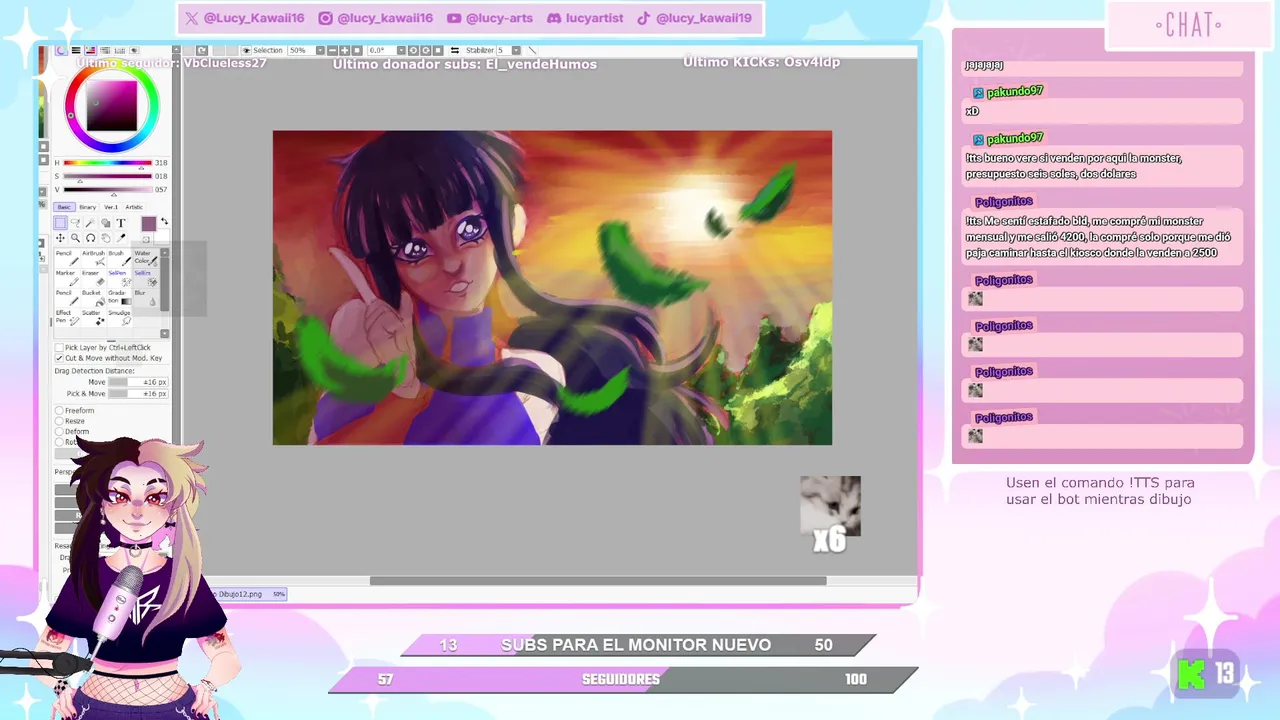Select the rectangular selection tool
Viewport: 1280px width, 720px height.
pos(60,223)
